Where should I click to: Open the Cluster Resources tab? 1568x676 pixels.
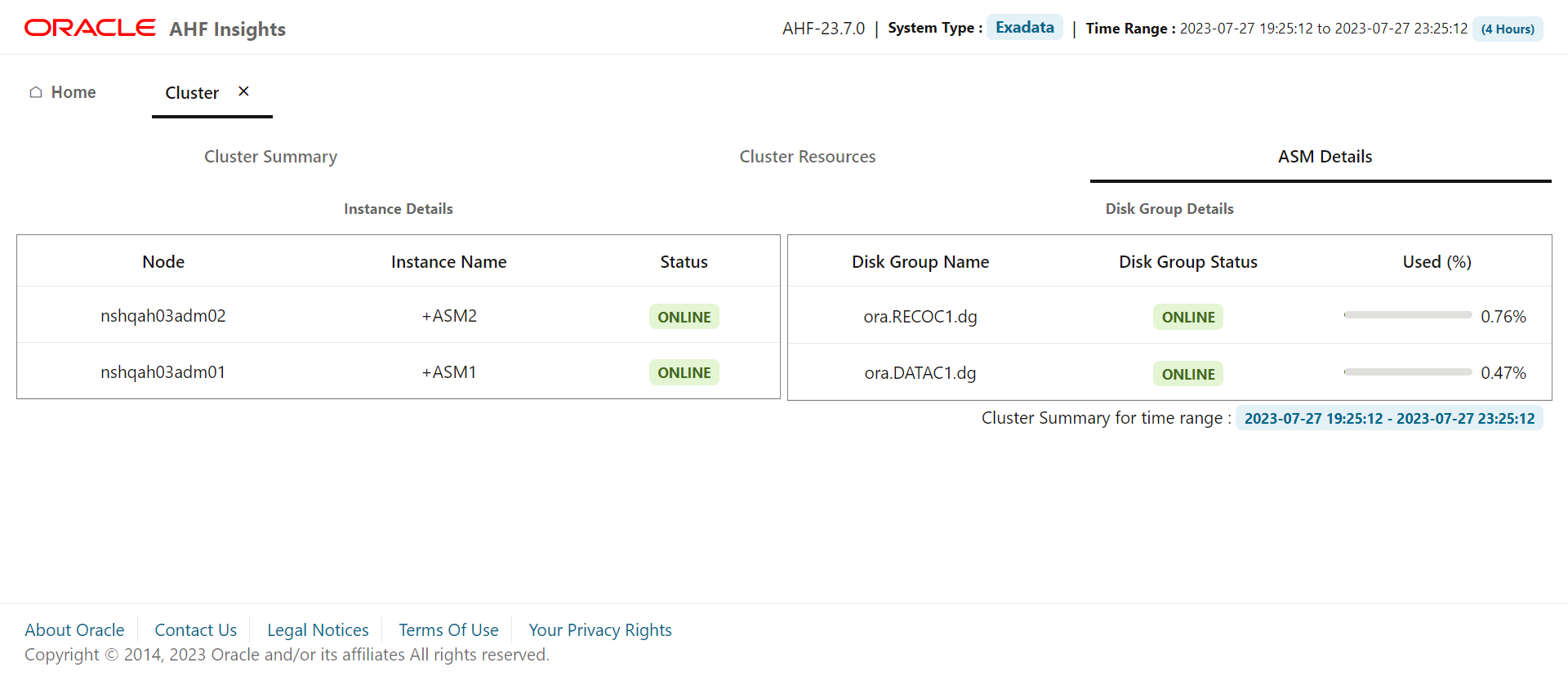point(808,157)
